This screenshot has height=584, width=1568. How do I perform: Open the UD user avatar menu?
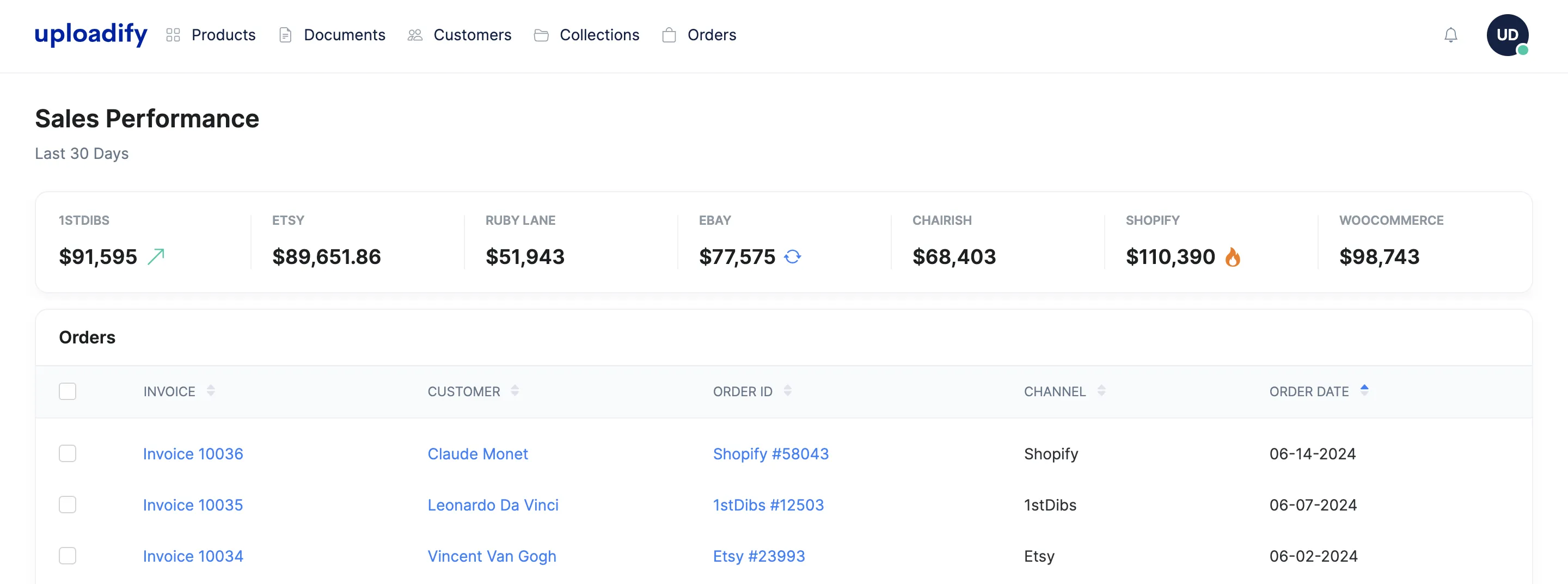(1507, 35)
